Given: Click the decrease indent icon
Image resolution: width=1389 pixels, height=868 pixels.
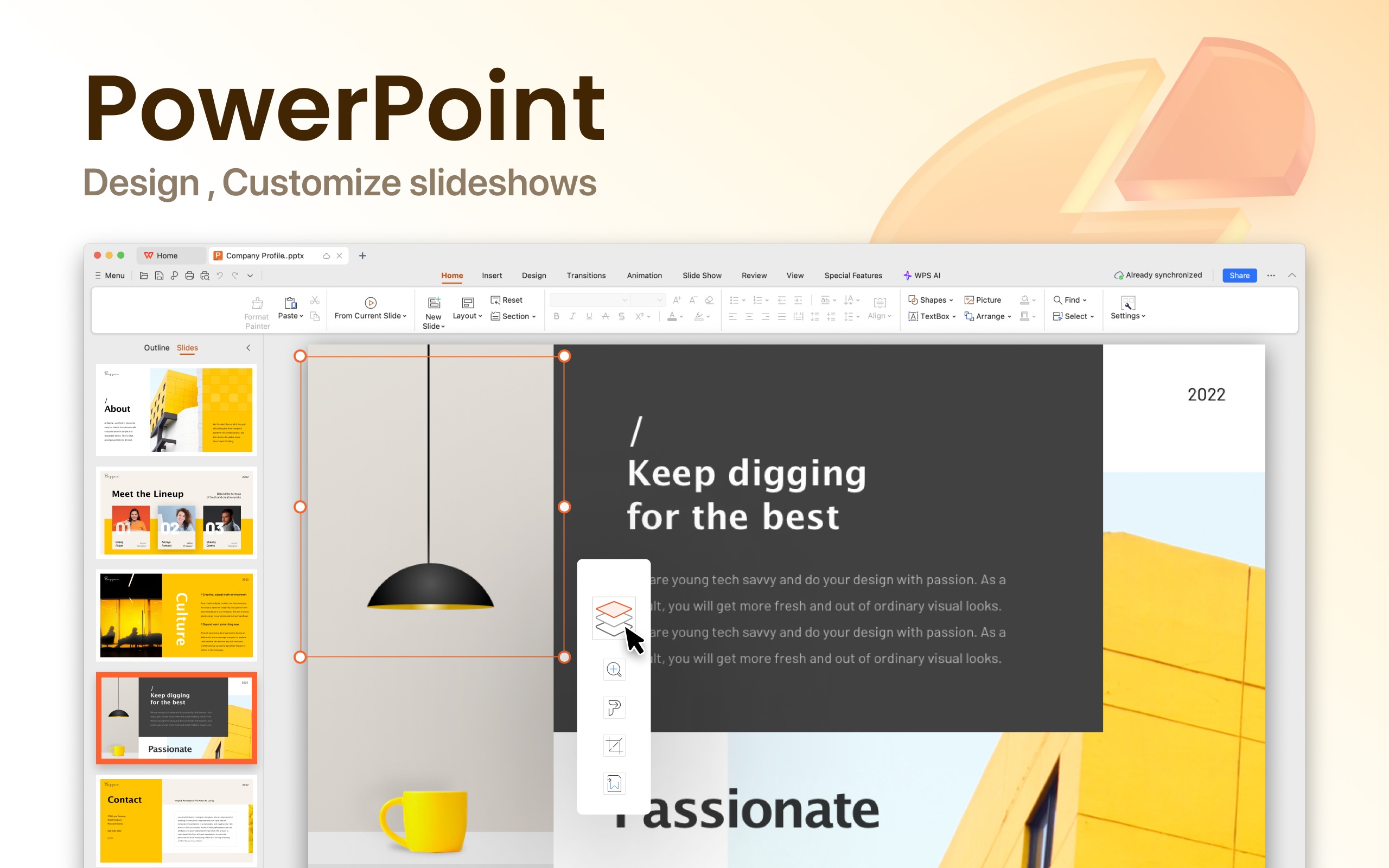Looking at the screenshot, I should tap(782, 300).
